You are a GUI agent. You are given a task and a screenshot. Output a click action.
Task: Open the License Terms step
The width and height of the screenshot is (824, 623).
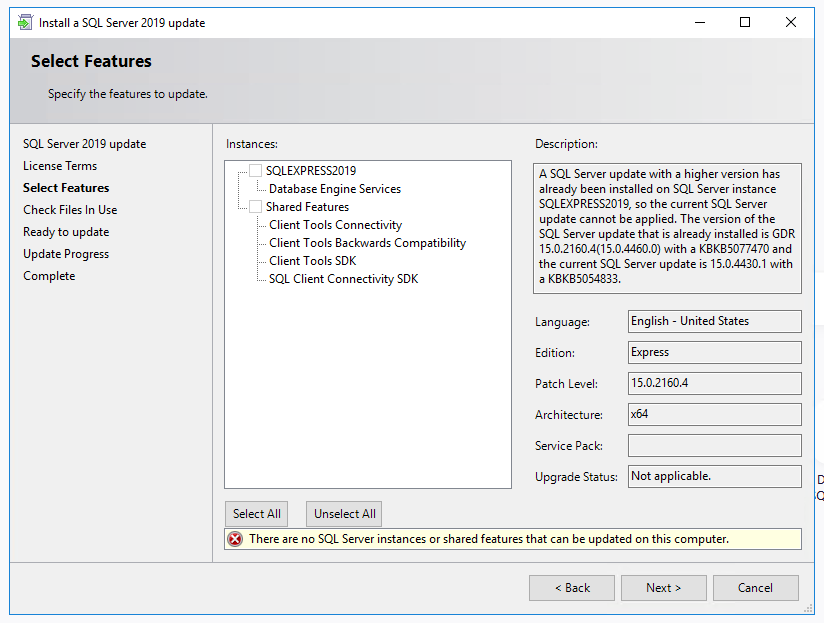coord(60,166)
